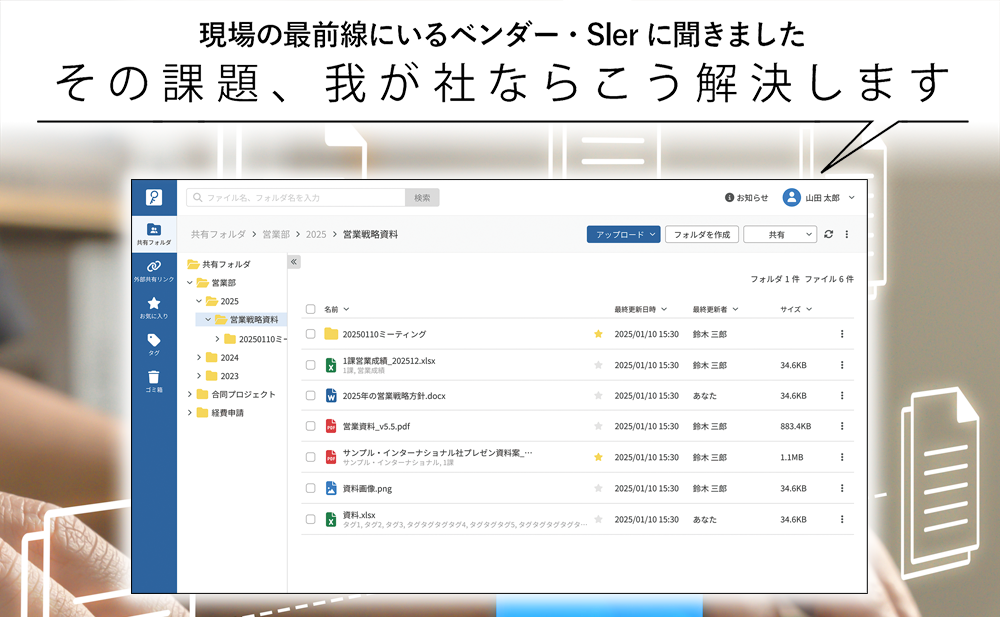1000x617 pixels.
Task: Toggle the select-all checkbox in the header
Action: tap(311, 309)
